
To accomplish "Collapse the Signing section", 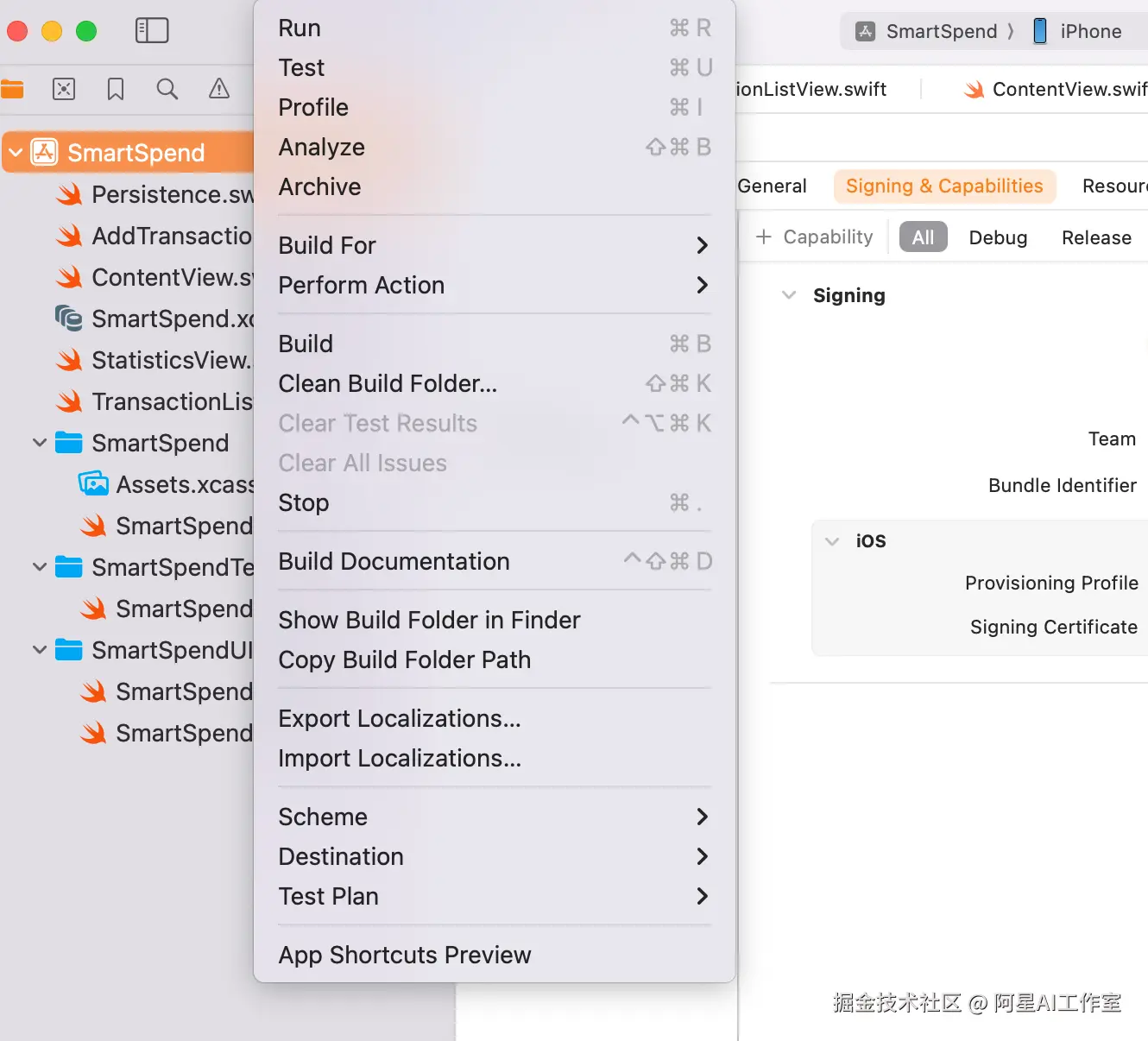I will (x=789, y=295).
